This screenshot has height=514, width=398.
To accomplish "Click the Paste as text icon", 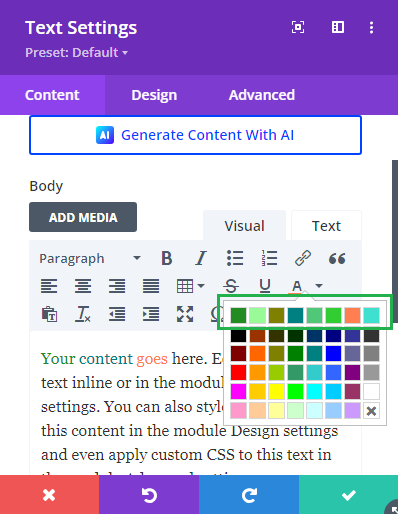I will (49, 314).
